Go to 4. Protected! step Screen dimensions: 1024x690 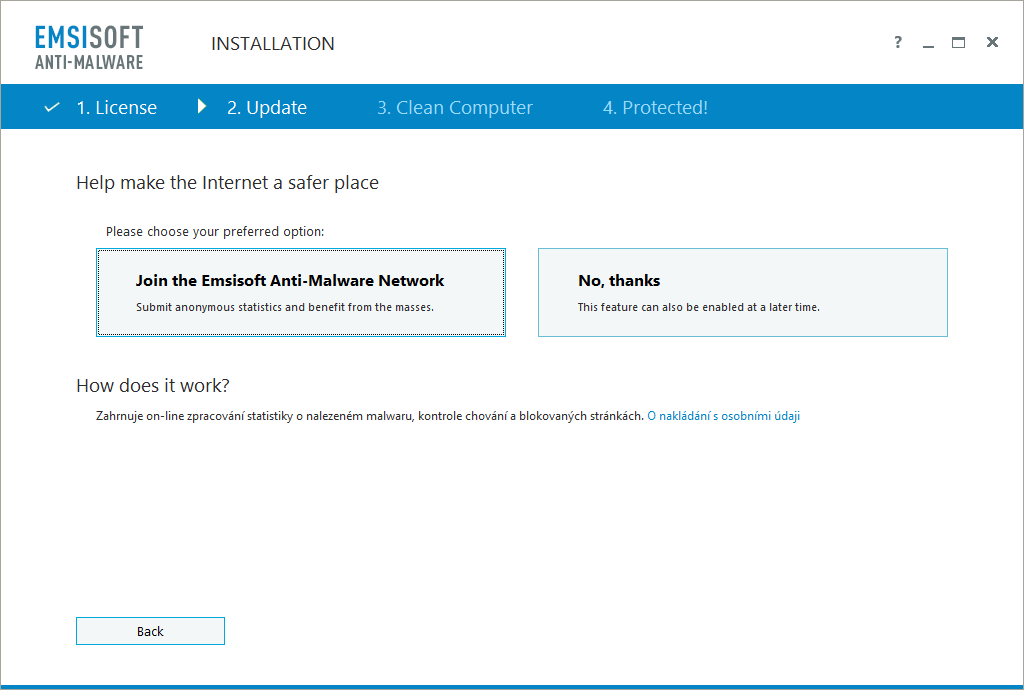point(655,107)
